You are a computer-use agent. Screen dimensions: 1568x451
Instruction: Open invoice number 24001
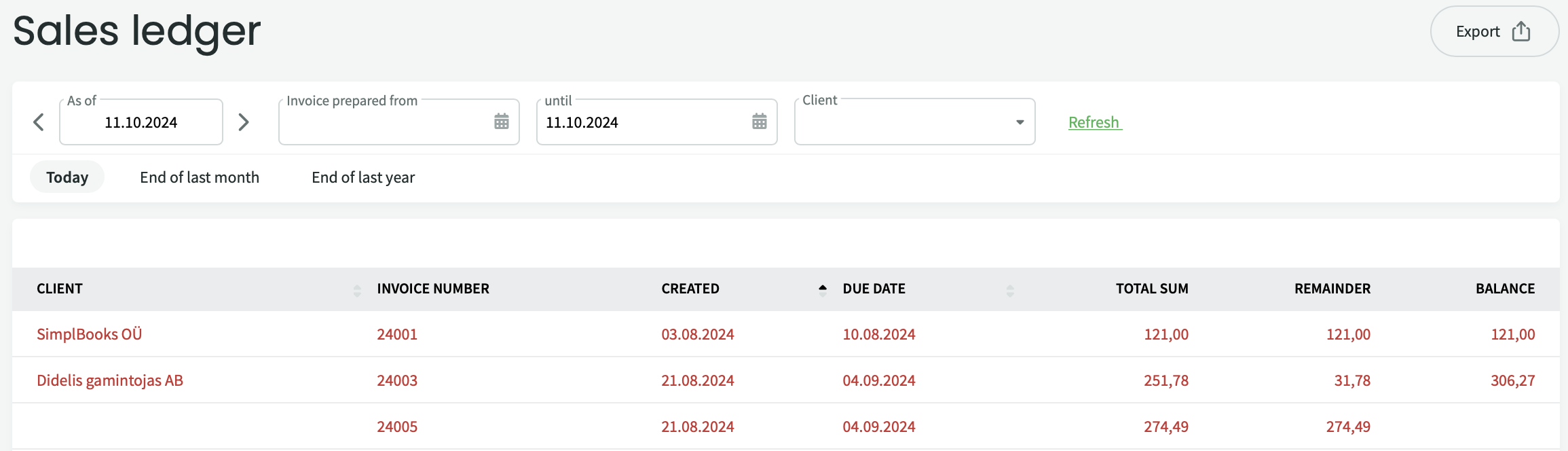(397, 334)
